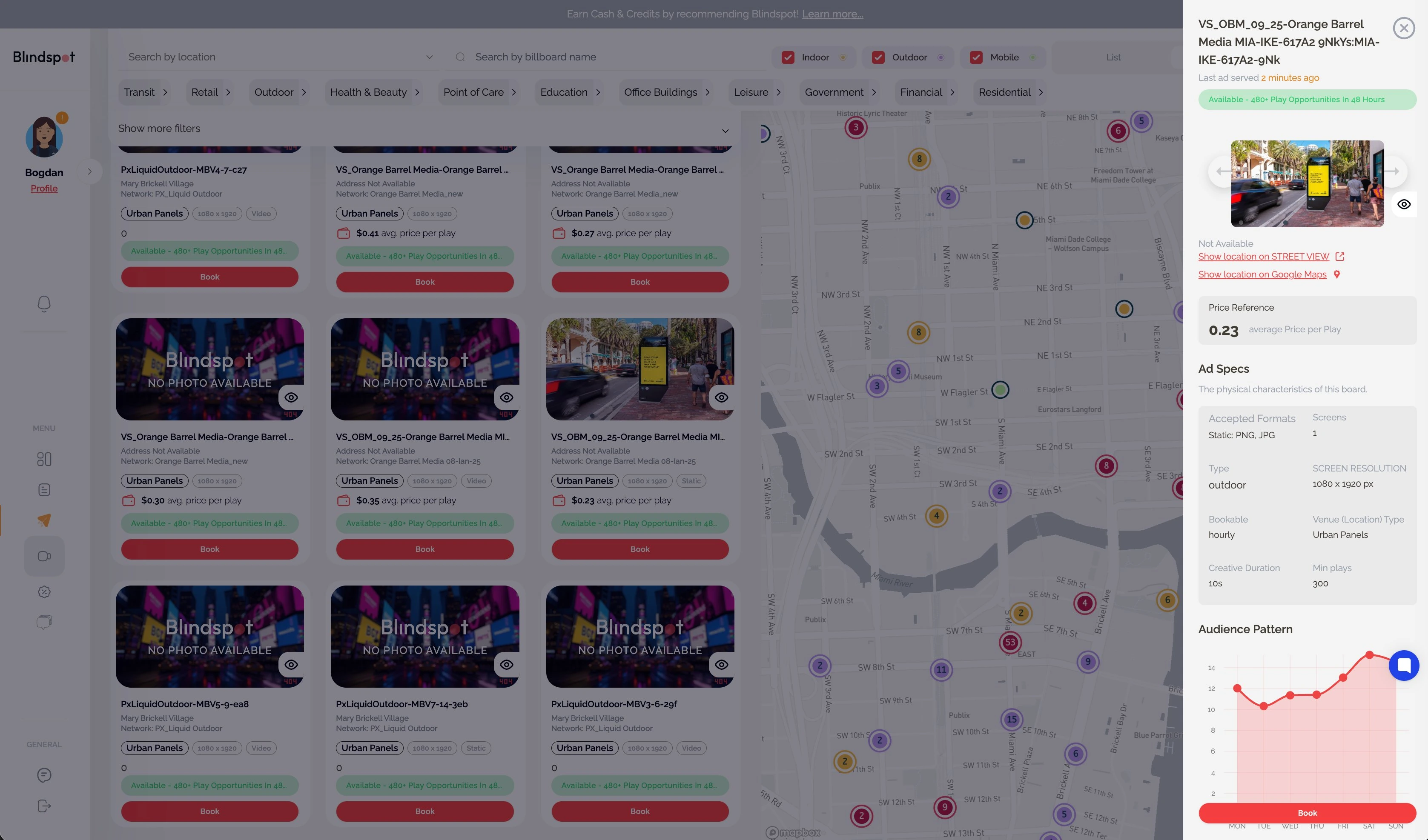1428x840 pixels.
Task: Click the eye icon on details panel photo
Action: click(x=1404, y=205)
